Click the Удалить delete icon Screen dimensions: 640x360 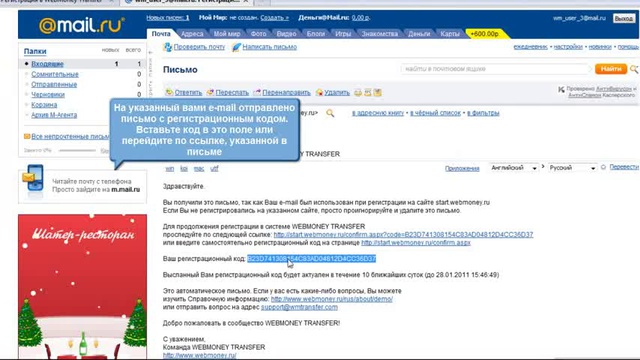click(x=319, y=93)
